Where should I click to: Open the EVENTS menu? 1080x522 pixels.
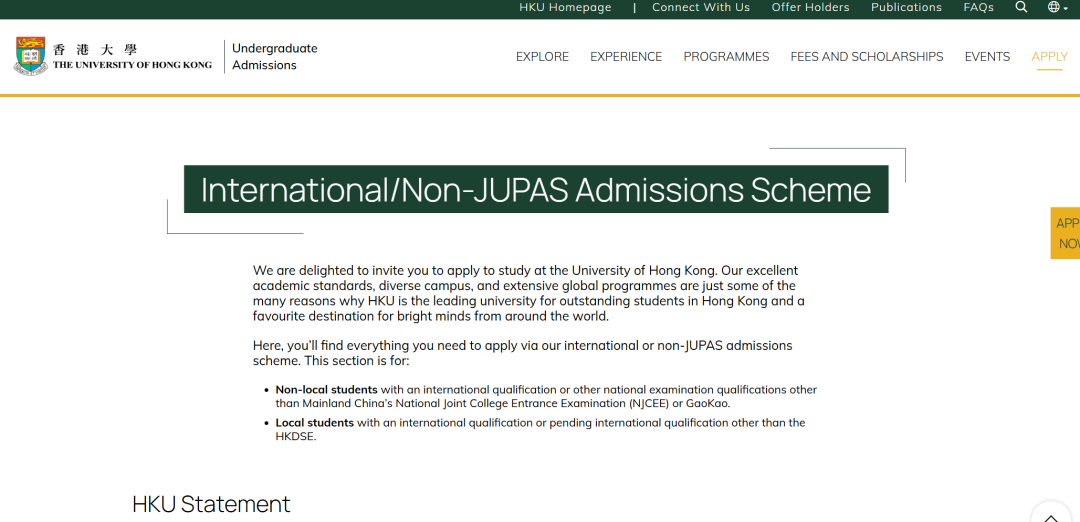[988, 57]
